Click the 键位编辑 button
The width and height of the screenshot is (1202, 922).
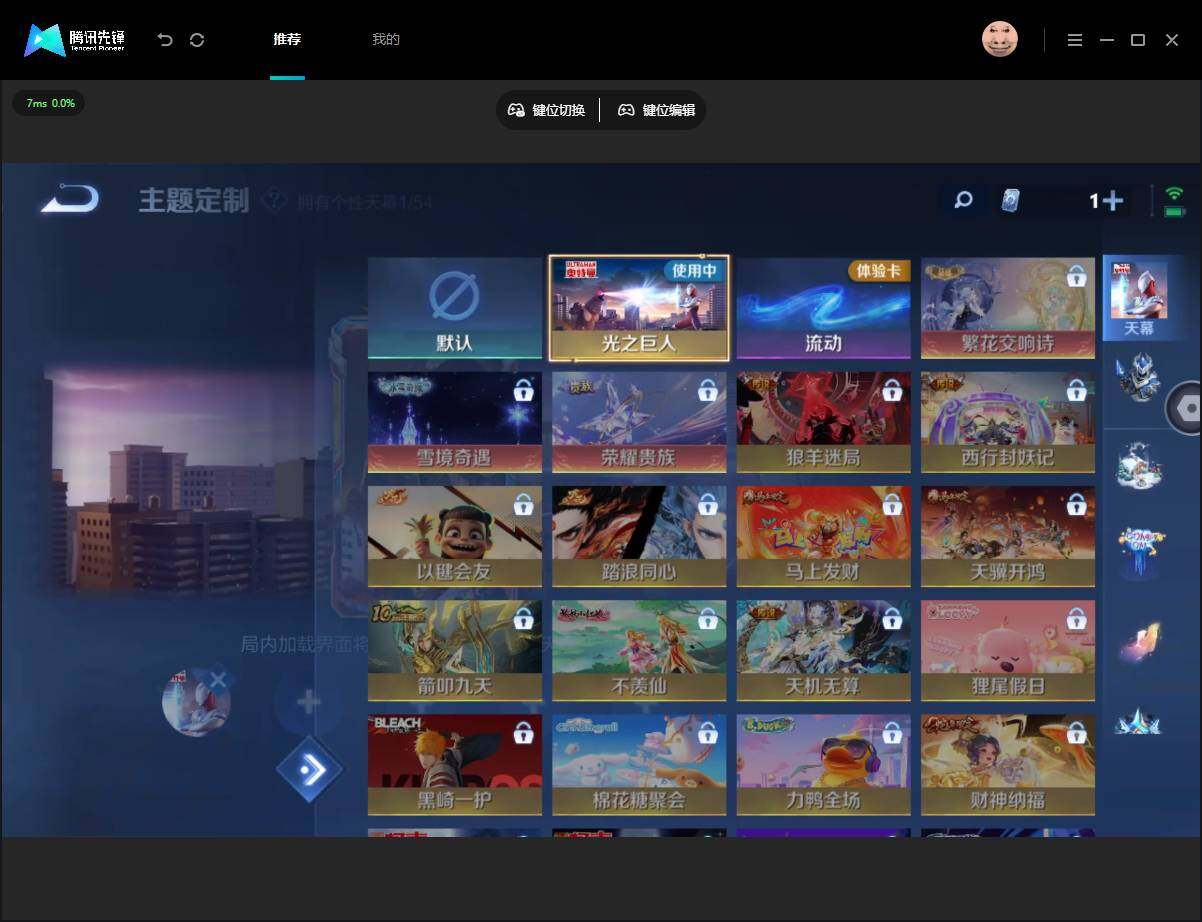tap(656, 110)
